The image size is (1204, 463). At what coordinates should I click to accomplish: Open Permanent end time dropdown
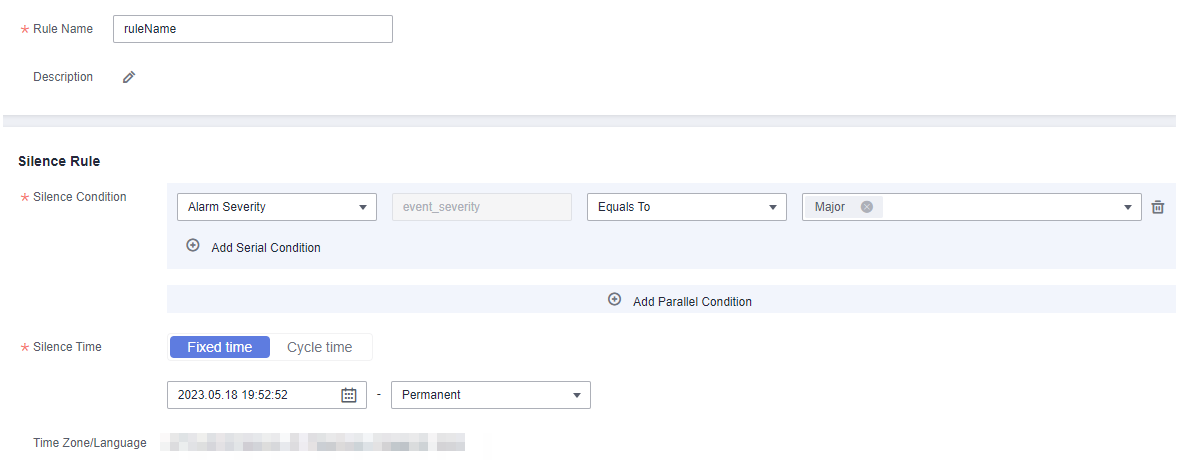tap(491, 395)
